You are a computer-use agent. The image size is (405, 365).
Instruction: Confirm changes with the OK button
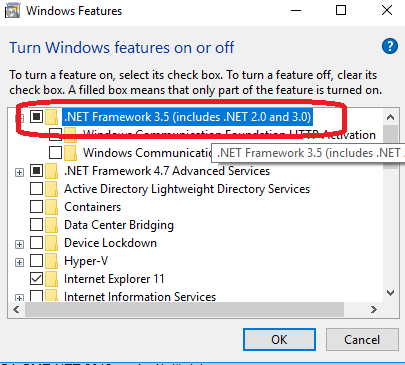click(279, 340)
